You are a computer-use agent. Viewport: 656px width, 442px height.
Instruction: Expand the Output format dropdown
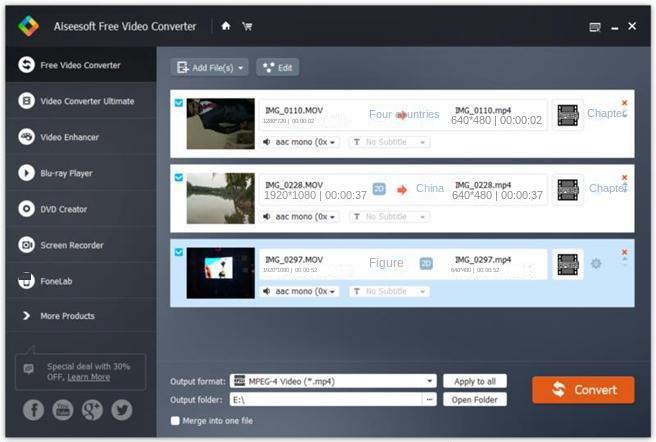431,381
